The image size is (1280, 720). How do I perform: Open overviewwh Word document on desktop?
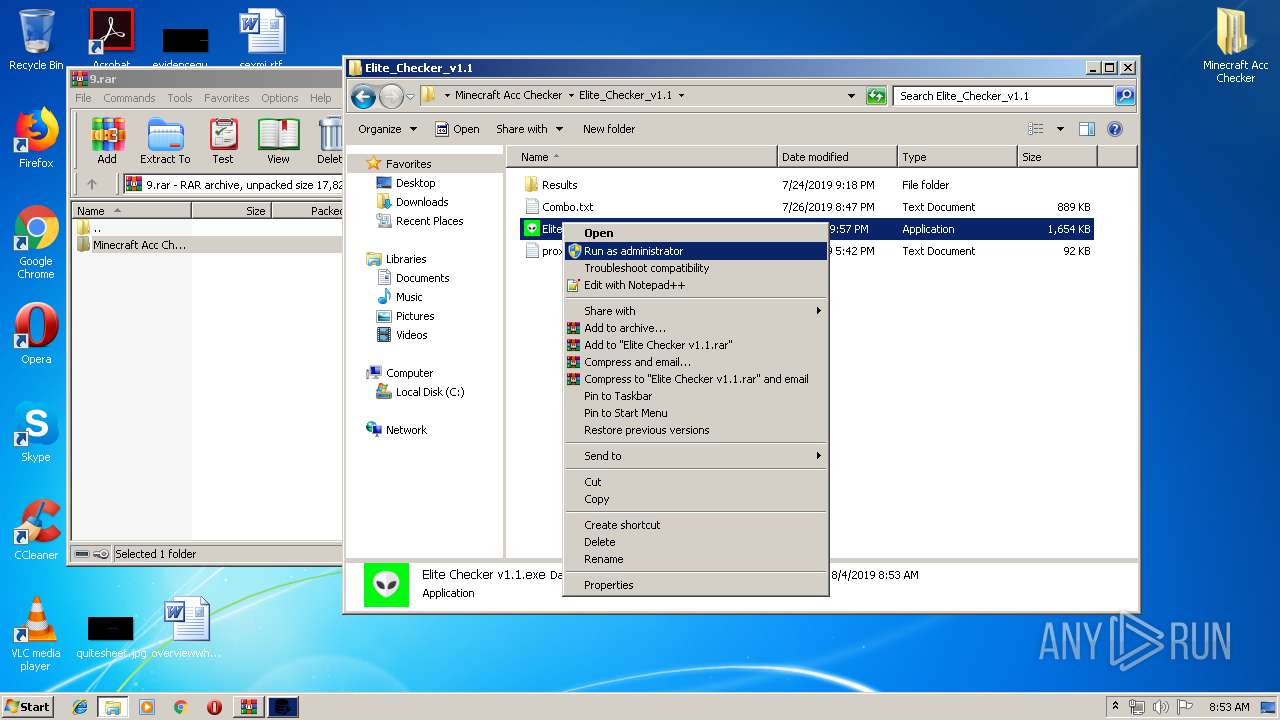pyautogui.click(x=188, y=629)
